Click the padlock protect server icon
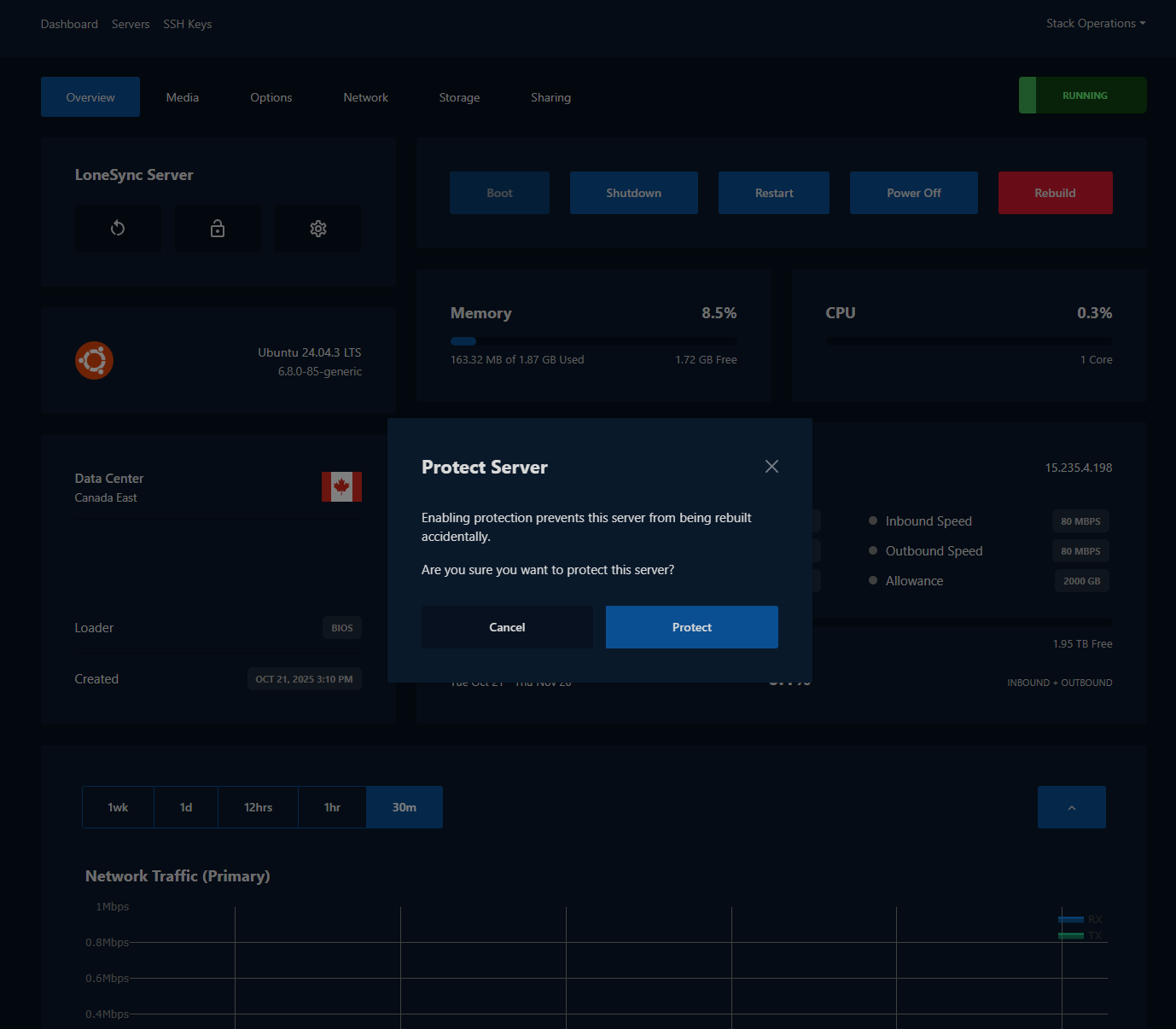The image size is (1176, 1029). [218, 229]
